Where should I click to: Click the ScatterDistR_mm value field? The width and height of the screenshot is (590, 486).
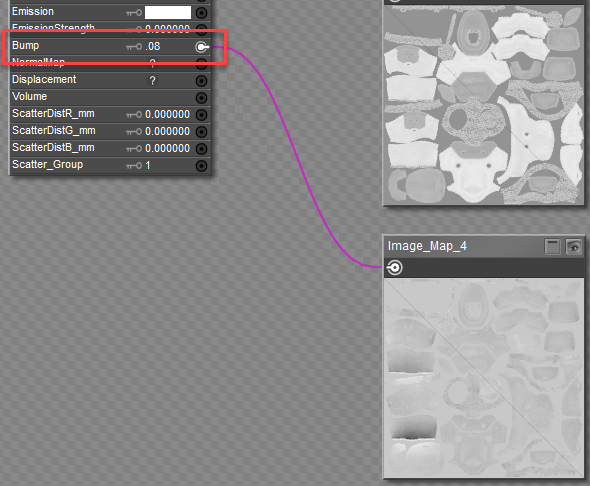(x=167, y=114)
